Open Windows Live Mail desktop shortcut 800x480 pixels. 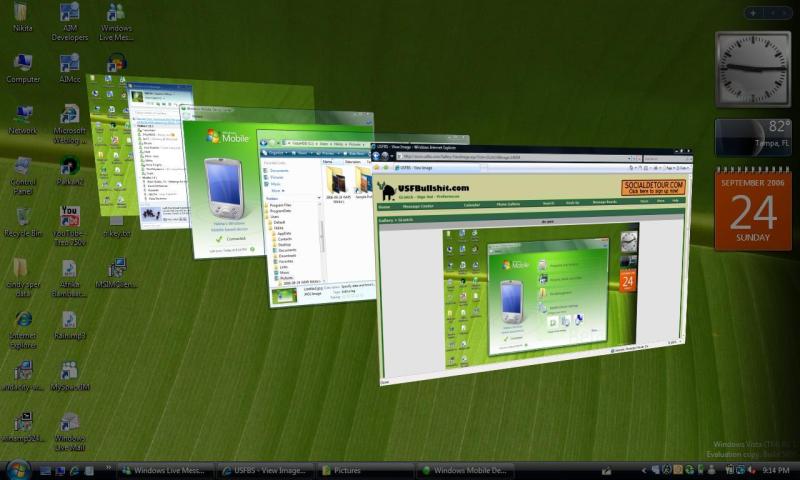pyautogui.click(x=70, y=432)
